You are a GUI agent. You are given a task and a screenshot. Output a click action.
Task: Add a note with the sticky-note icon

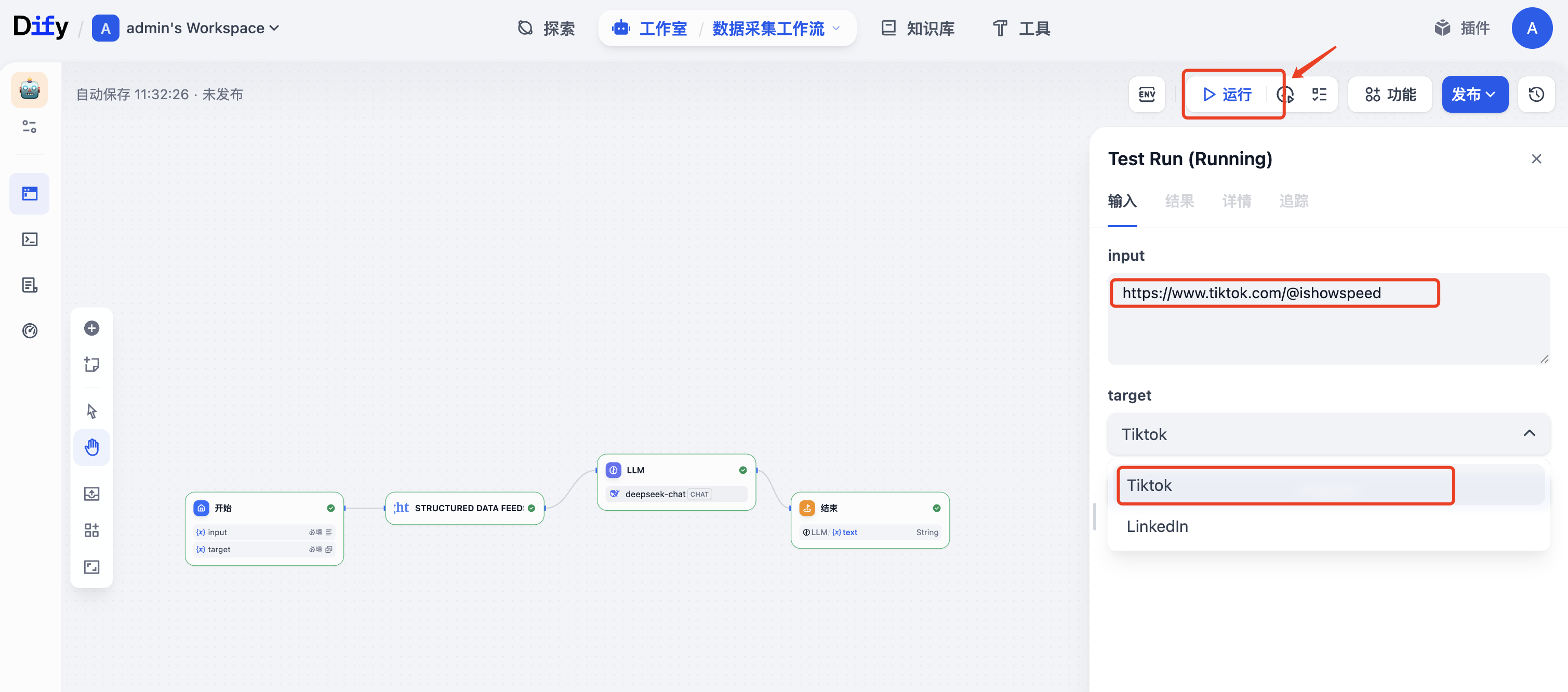(x=91, y=365)
